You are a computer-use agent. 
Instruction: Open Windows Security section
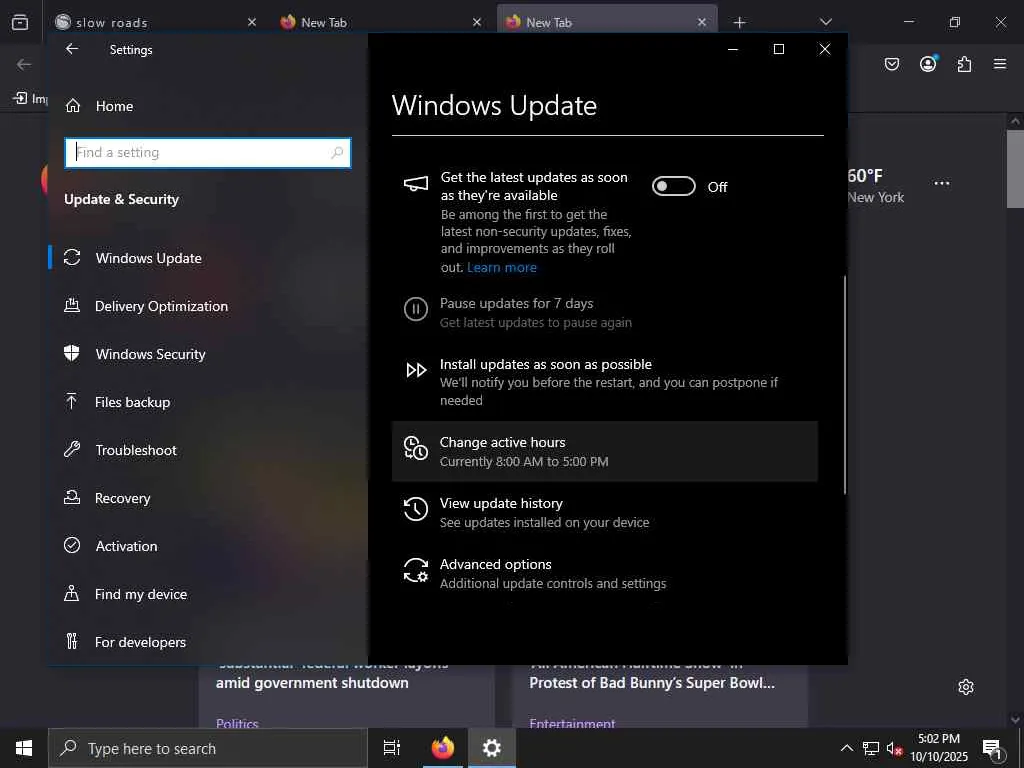[x=208, y=354]
